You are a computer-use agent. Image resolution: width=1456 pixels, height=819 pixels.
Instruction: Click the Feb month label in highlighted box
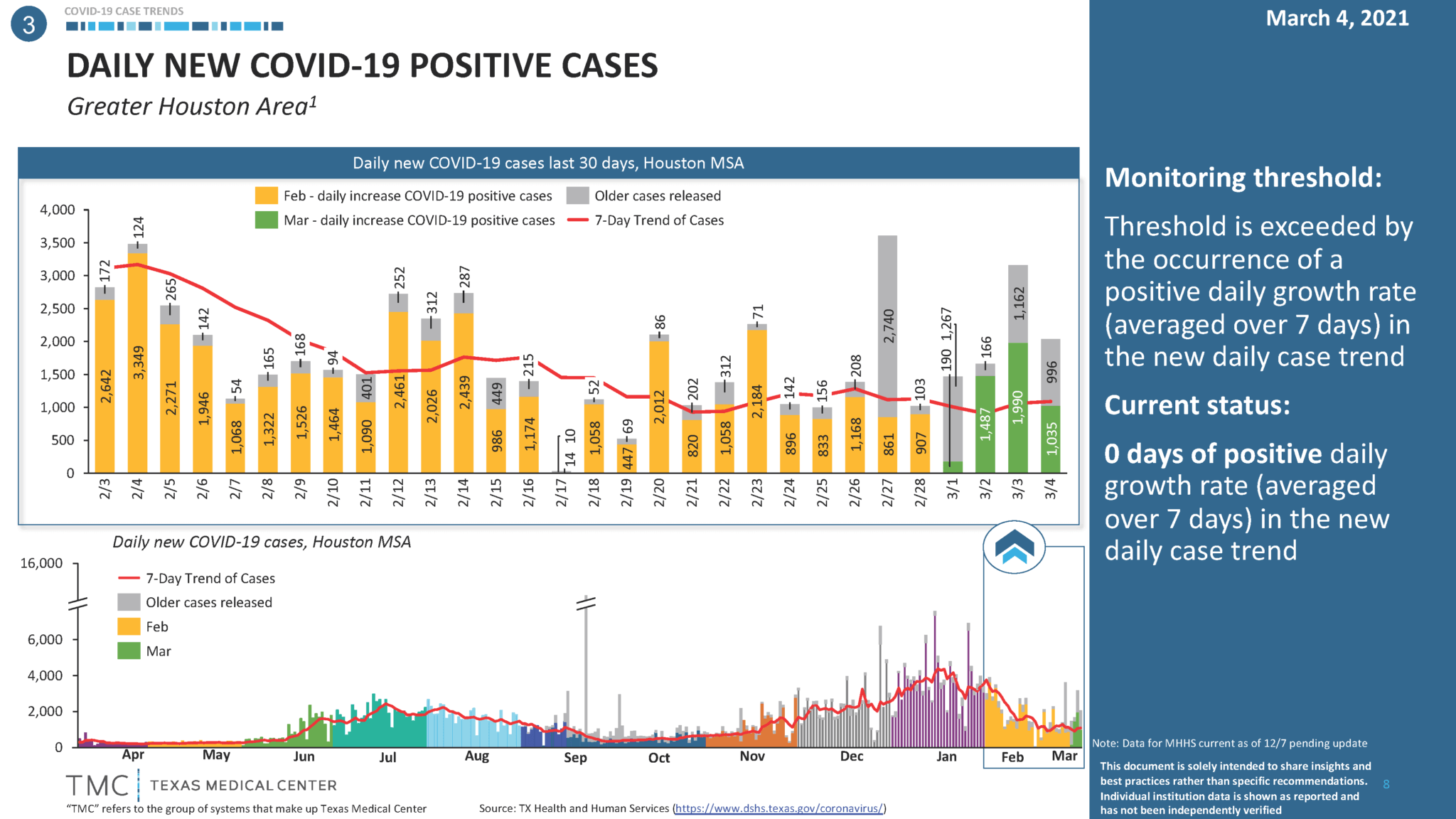(1012, 757)
